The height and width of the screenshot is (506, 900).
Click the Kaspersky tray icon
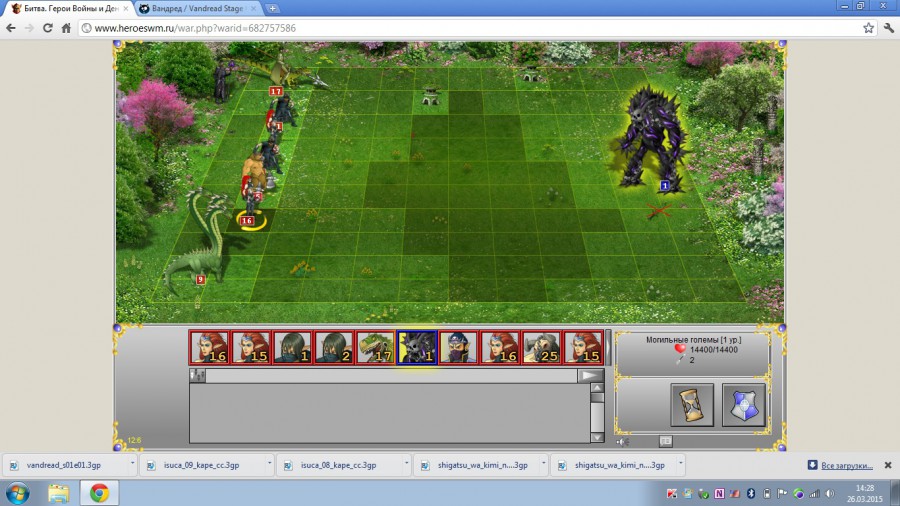pos(672,493)
